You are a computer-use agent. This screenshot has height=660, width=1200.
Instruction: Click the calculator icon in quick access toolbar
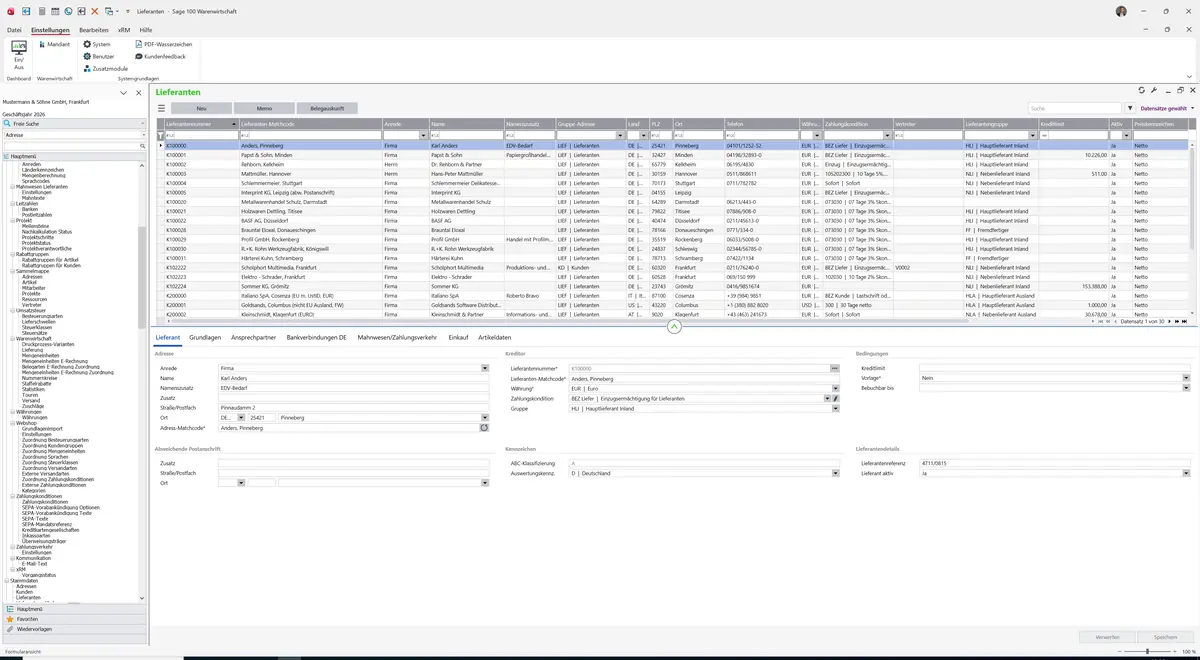point(40,11)
